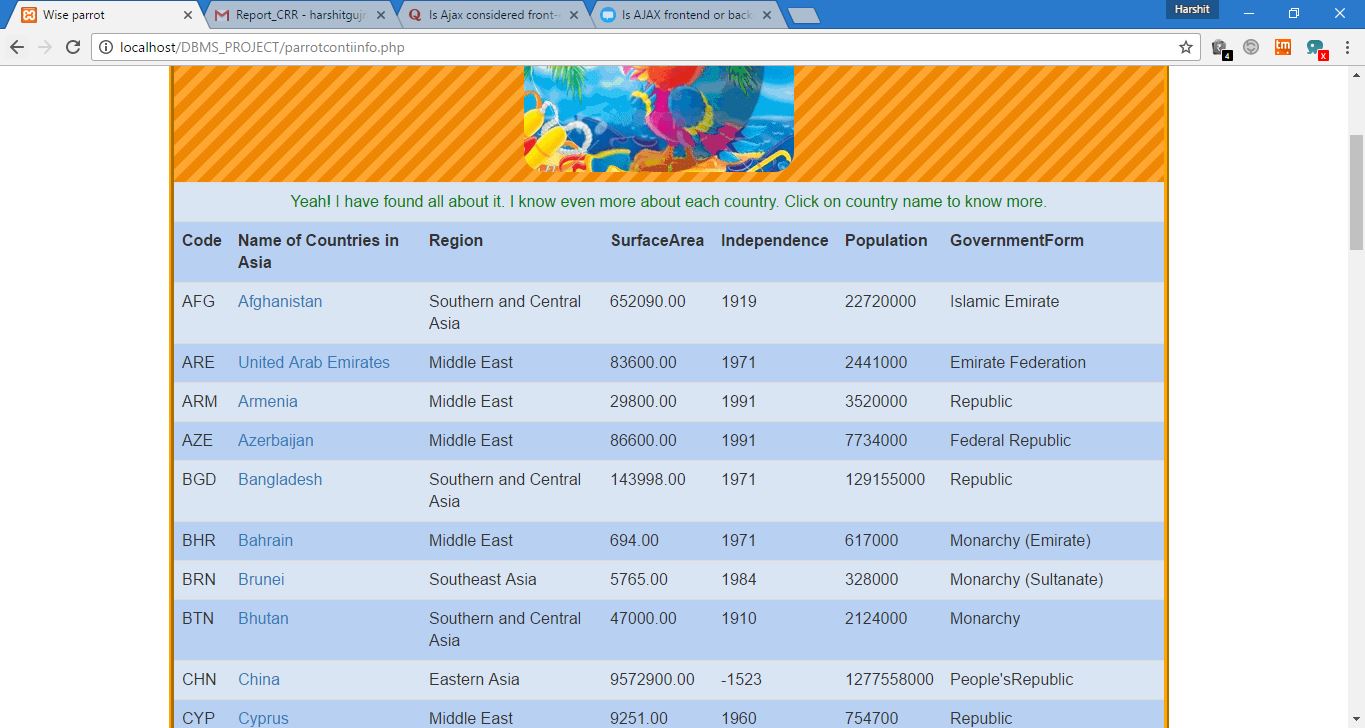
Task: Open United Arab Emirates link
Action: click(x=314, y=362)
